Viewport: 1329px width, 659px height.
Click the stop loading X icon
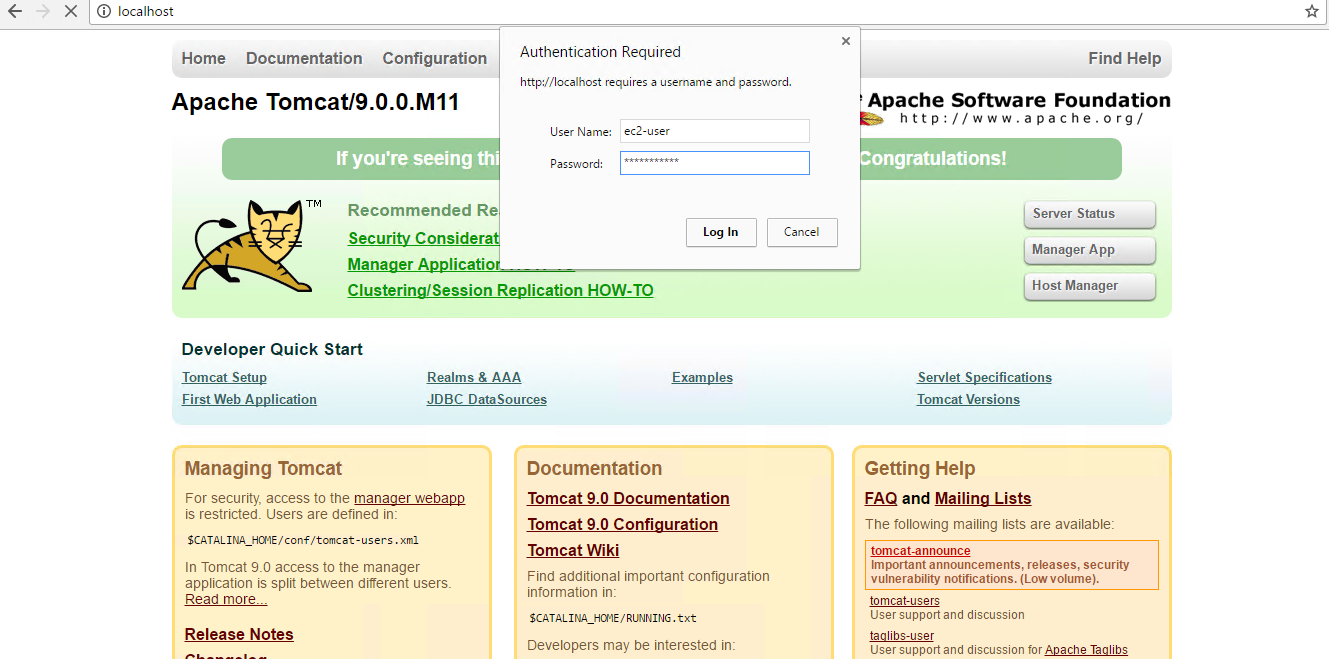[x=70, y=12]
